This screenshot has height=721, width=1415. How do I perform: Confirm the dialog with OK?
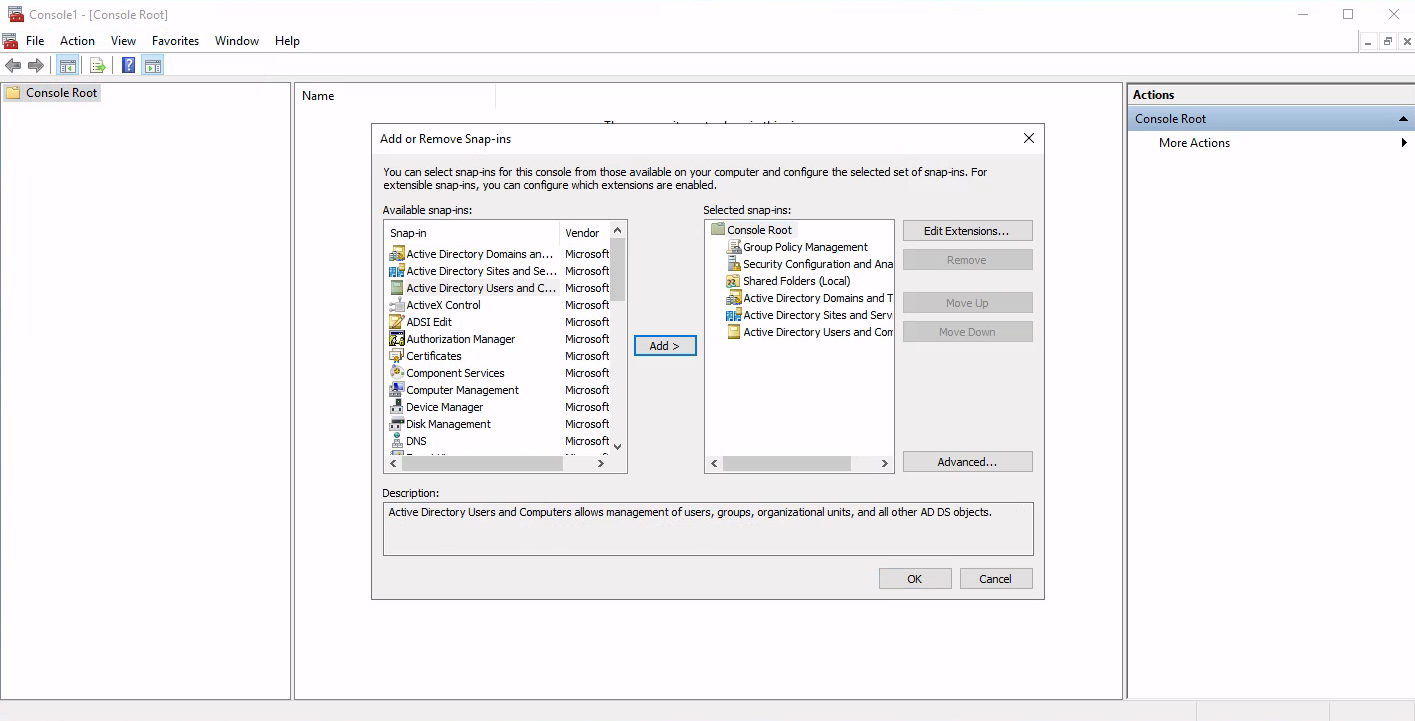[915, 579]
